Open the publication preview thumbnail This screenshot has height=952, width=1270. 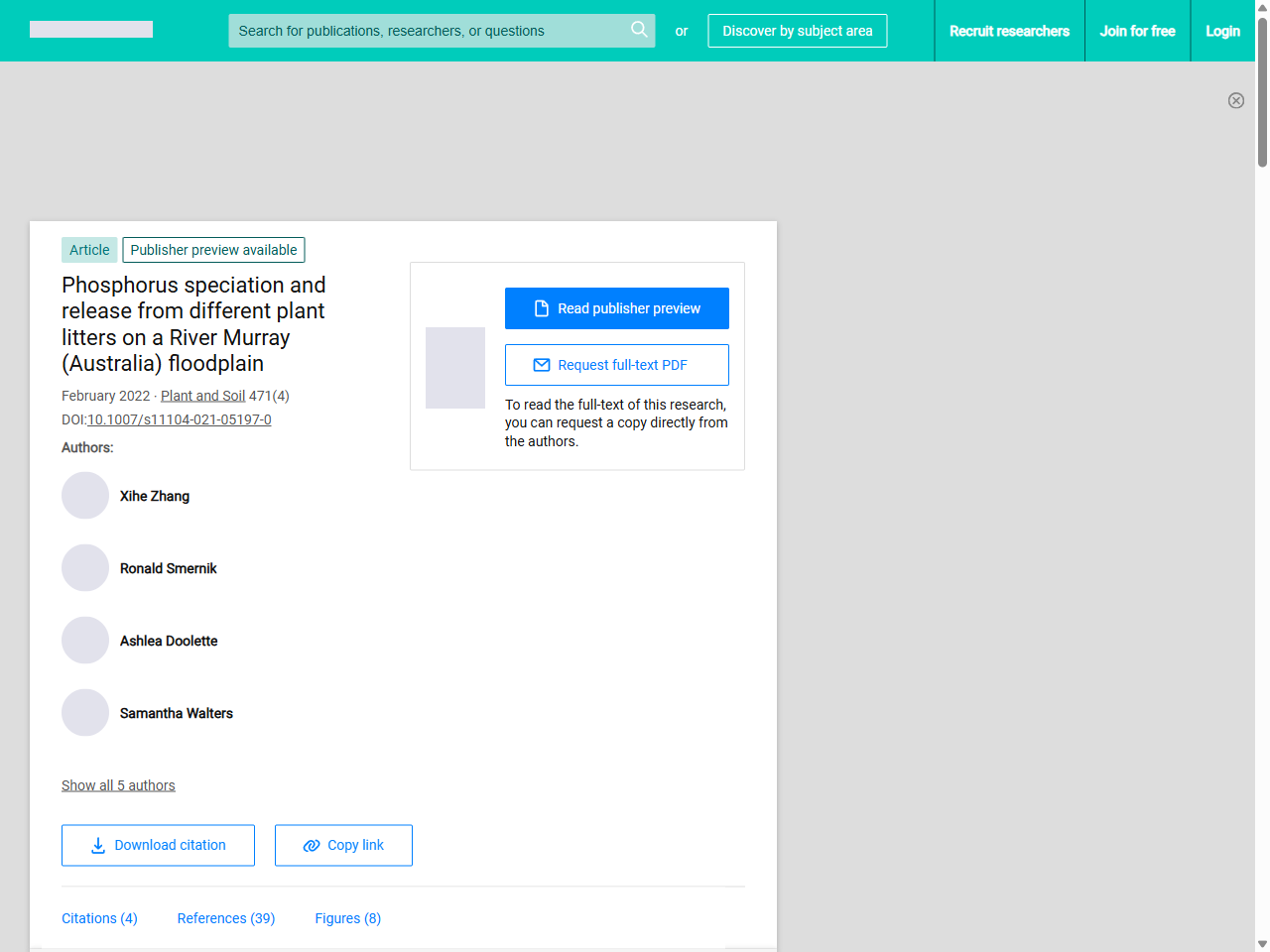tap(455, 368)
